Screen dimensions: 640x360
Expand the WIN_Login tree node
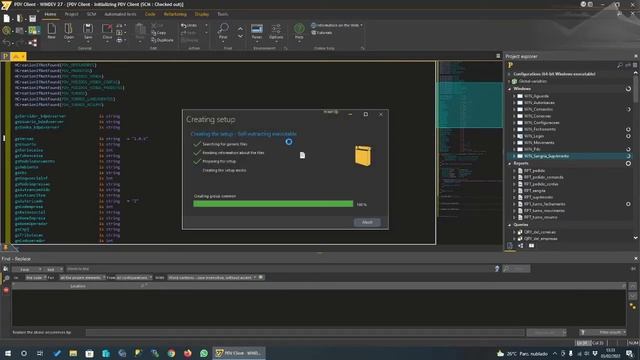(514, 136)
